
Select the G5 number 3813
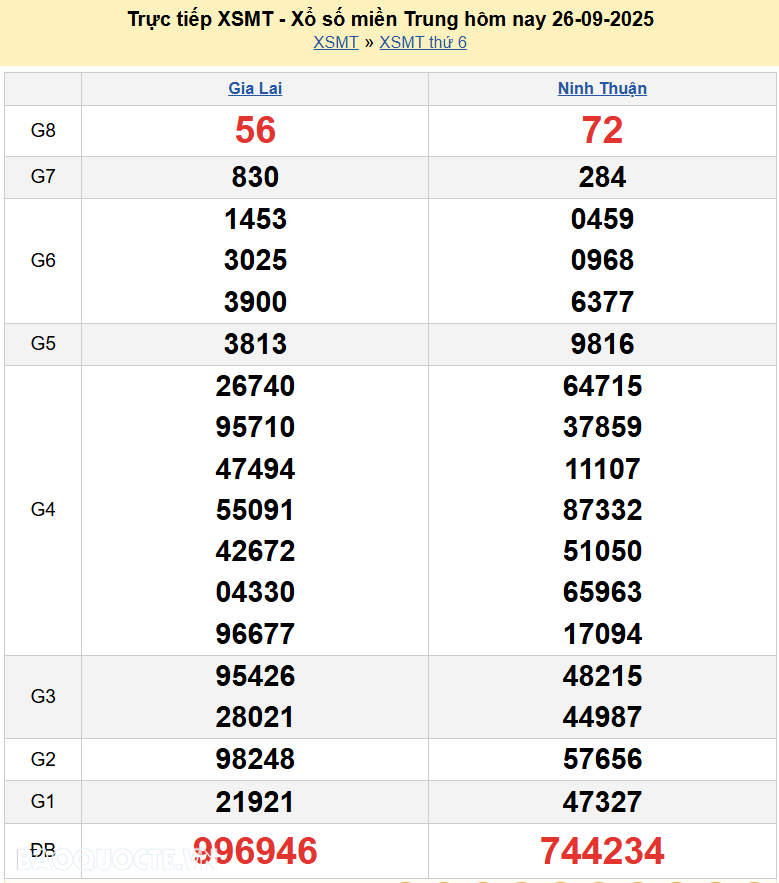point(255,344)
